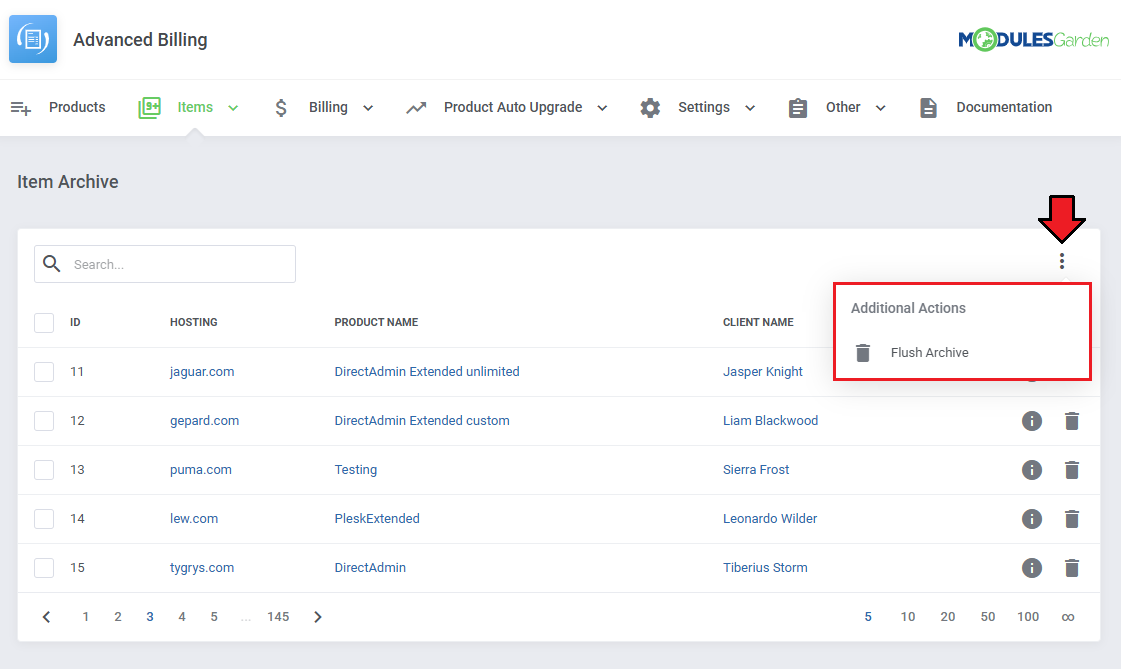Expand the Items menu chevron
The width and height of the screenshot is (1121, 669).
pos(233,108)
